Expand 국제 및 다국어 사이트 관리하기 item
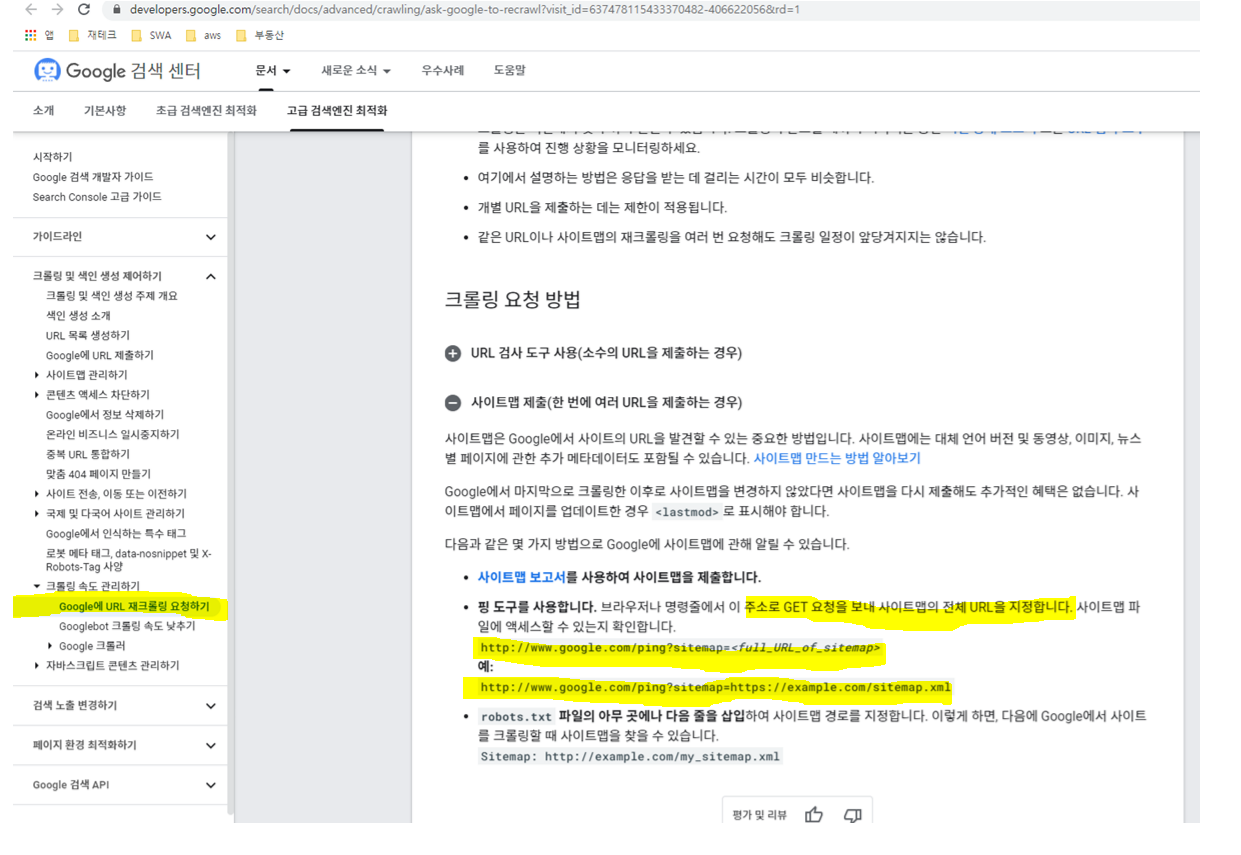This screenshot has height=855, width=1241. [37, 514]
